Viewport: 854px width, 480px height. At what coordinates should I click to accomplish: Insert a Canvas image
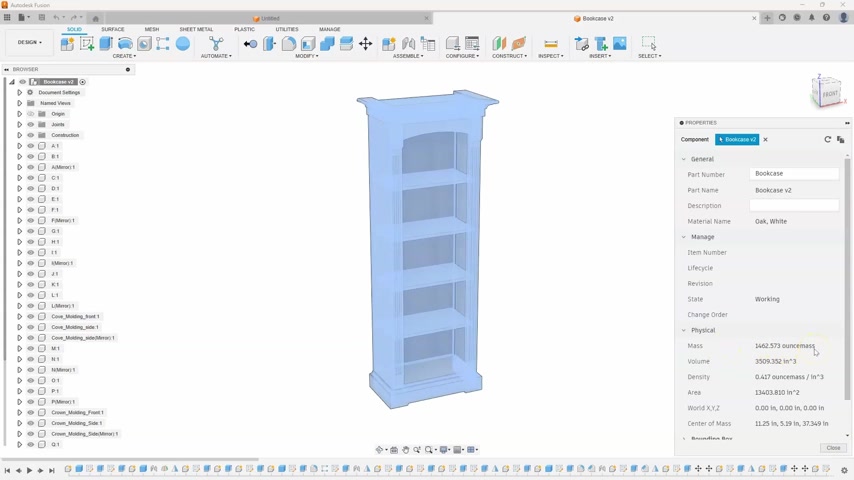point(620,44)
